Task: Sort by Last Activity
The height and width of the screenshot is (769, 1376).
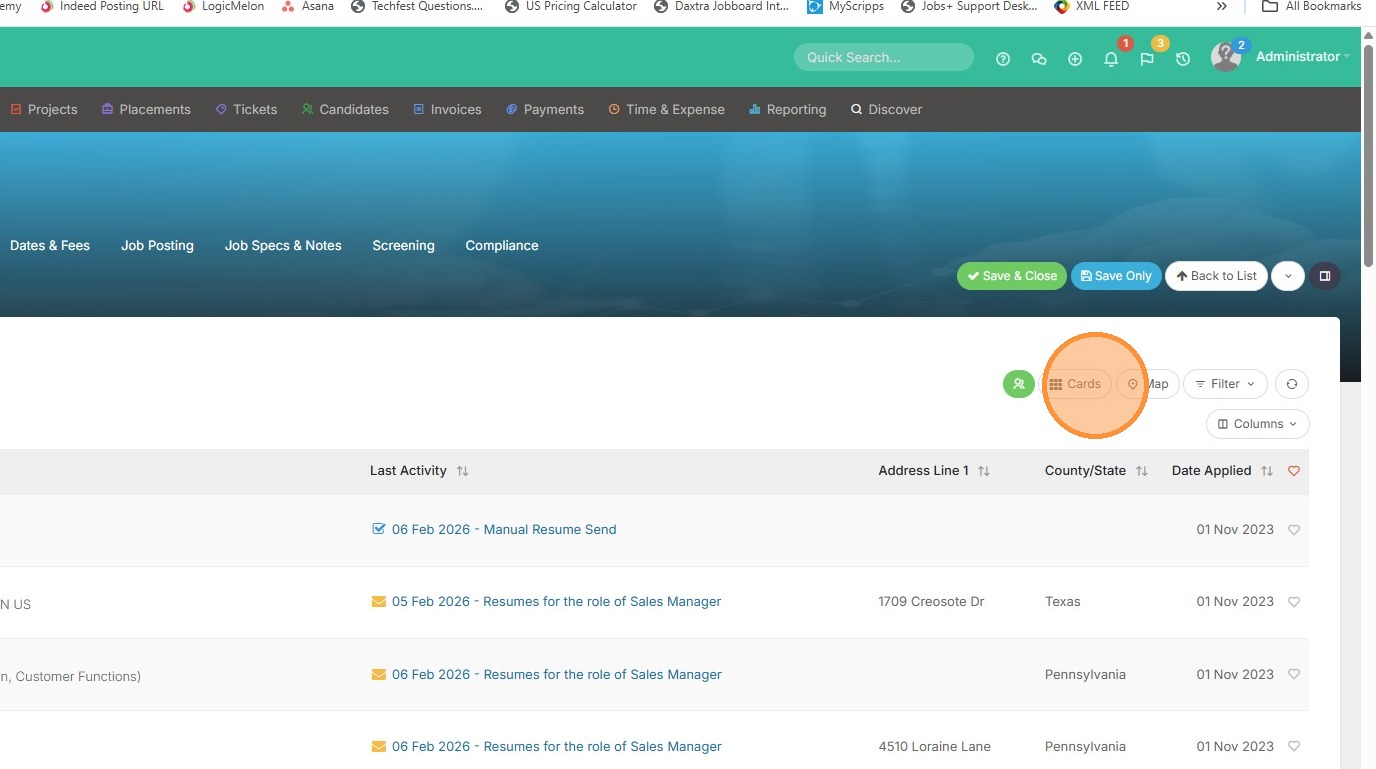Action: (x=462, y=471)
